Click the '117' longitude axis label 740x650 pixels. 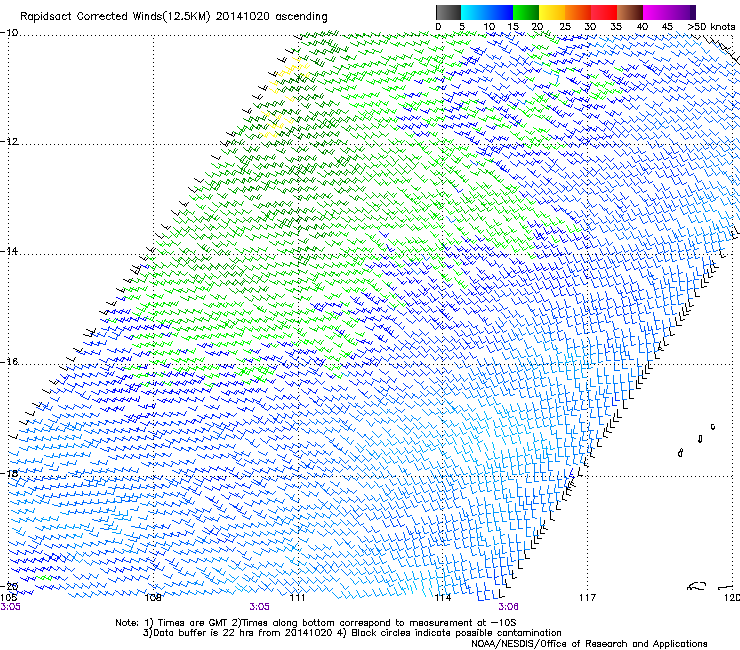(588, 598)
